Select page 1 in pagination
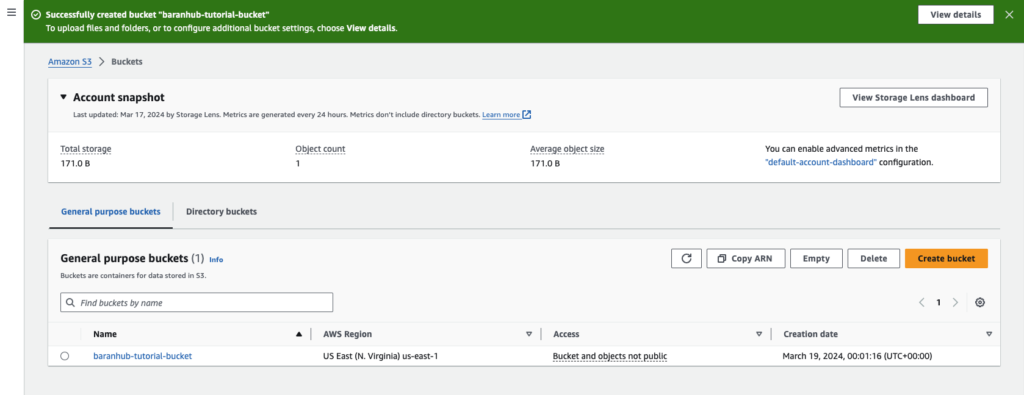 (x=938, y=303)
